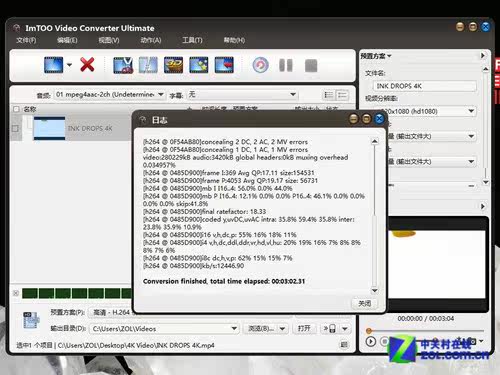Click the status bar log icon

[344, 345]
